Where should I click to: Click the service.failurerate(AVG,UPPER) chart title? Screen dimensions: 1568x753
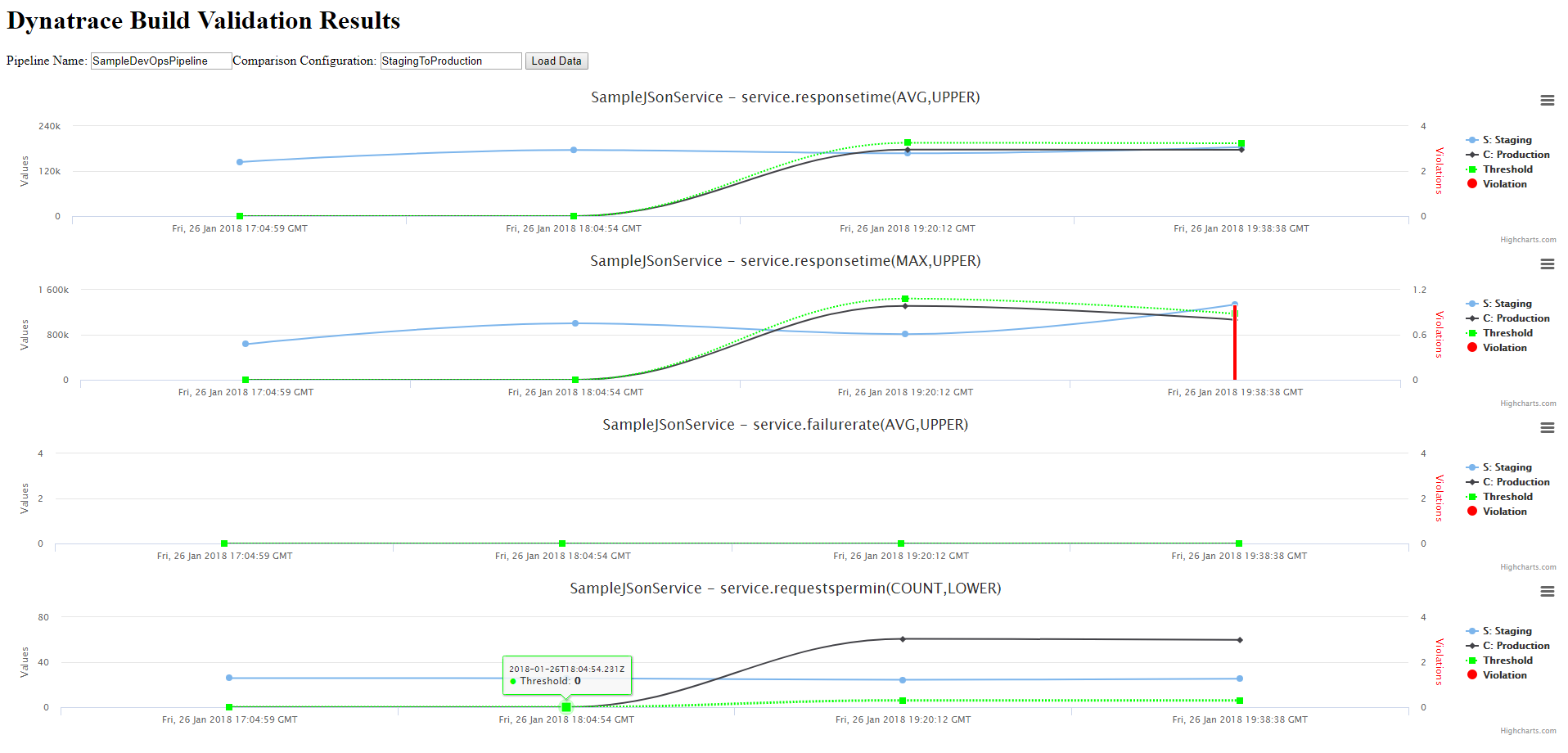(x=786, y=425)
